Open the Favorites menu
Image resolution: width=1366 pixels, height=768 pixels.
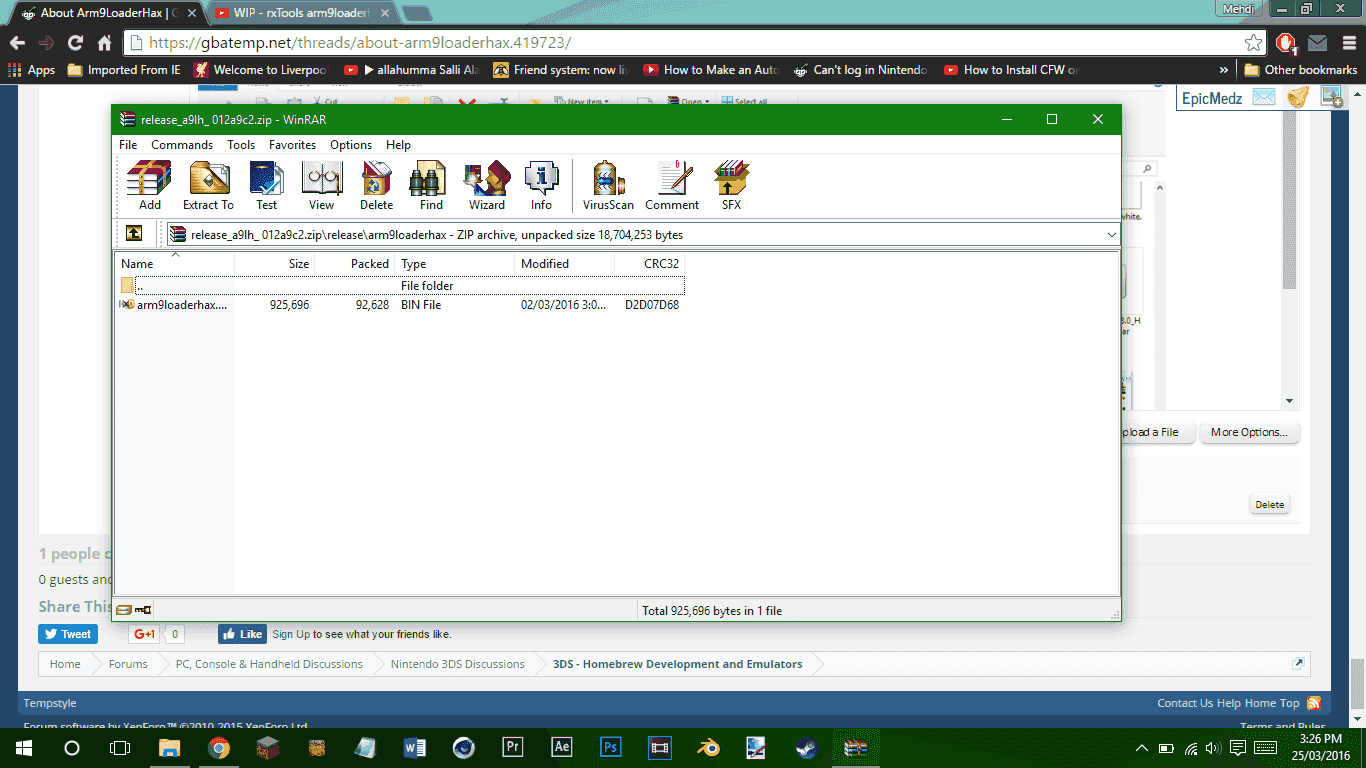(x=292, y=145)
